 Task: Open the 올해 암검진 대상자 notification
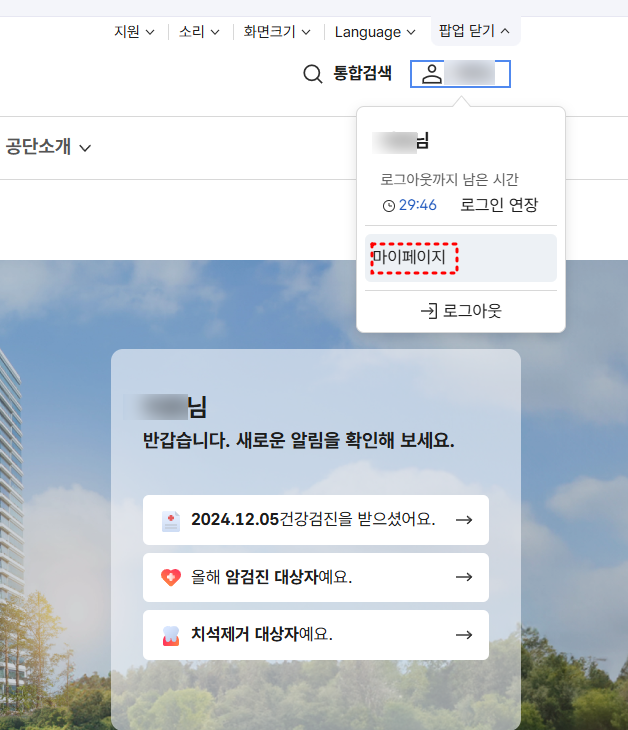point(316,577)
